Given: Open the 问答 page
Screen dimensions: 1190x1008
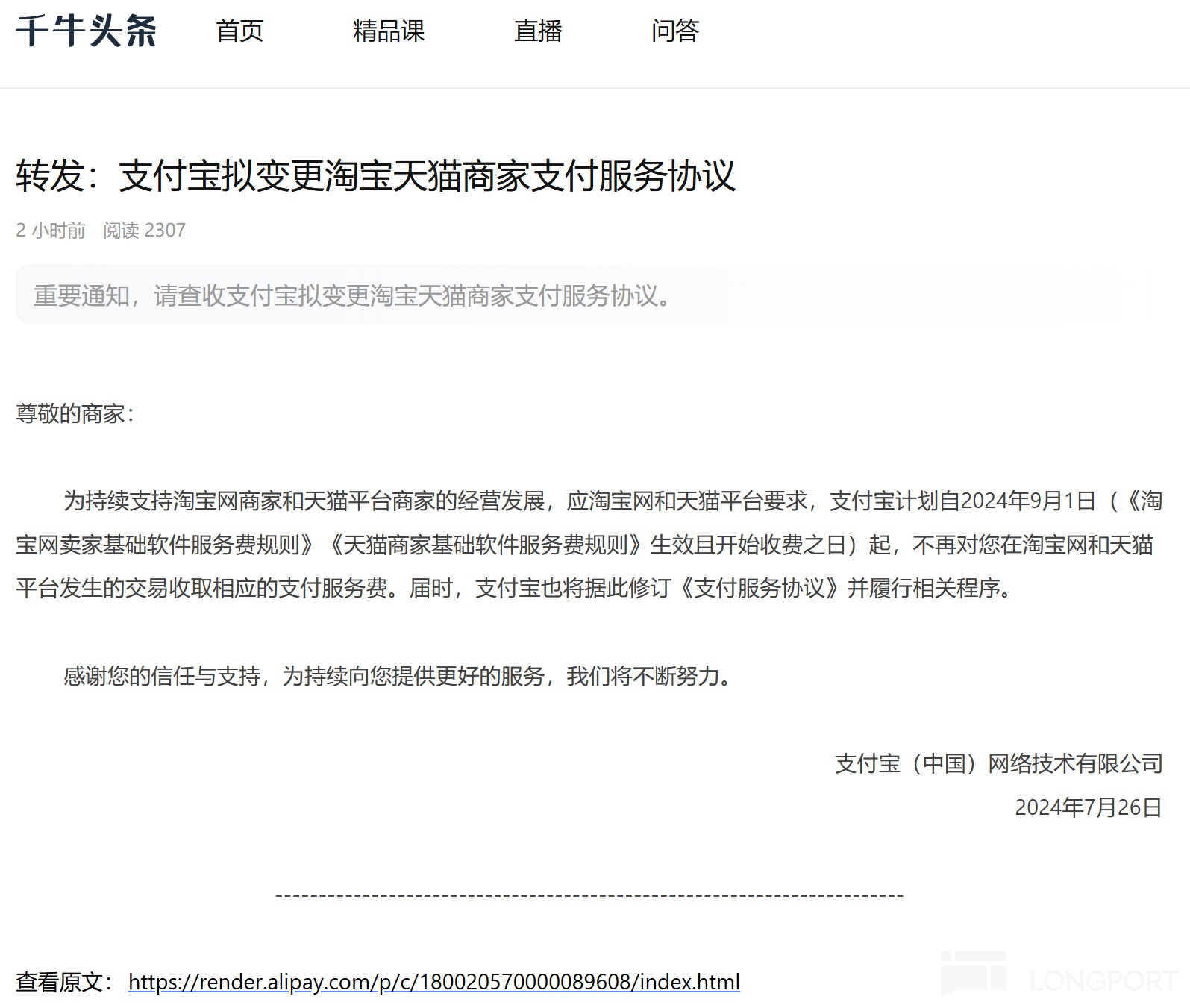Looking at the screenshot, I should coord(675,31).
